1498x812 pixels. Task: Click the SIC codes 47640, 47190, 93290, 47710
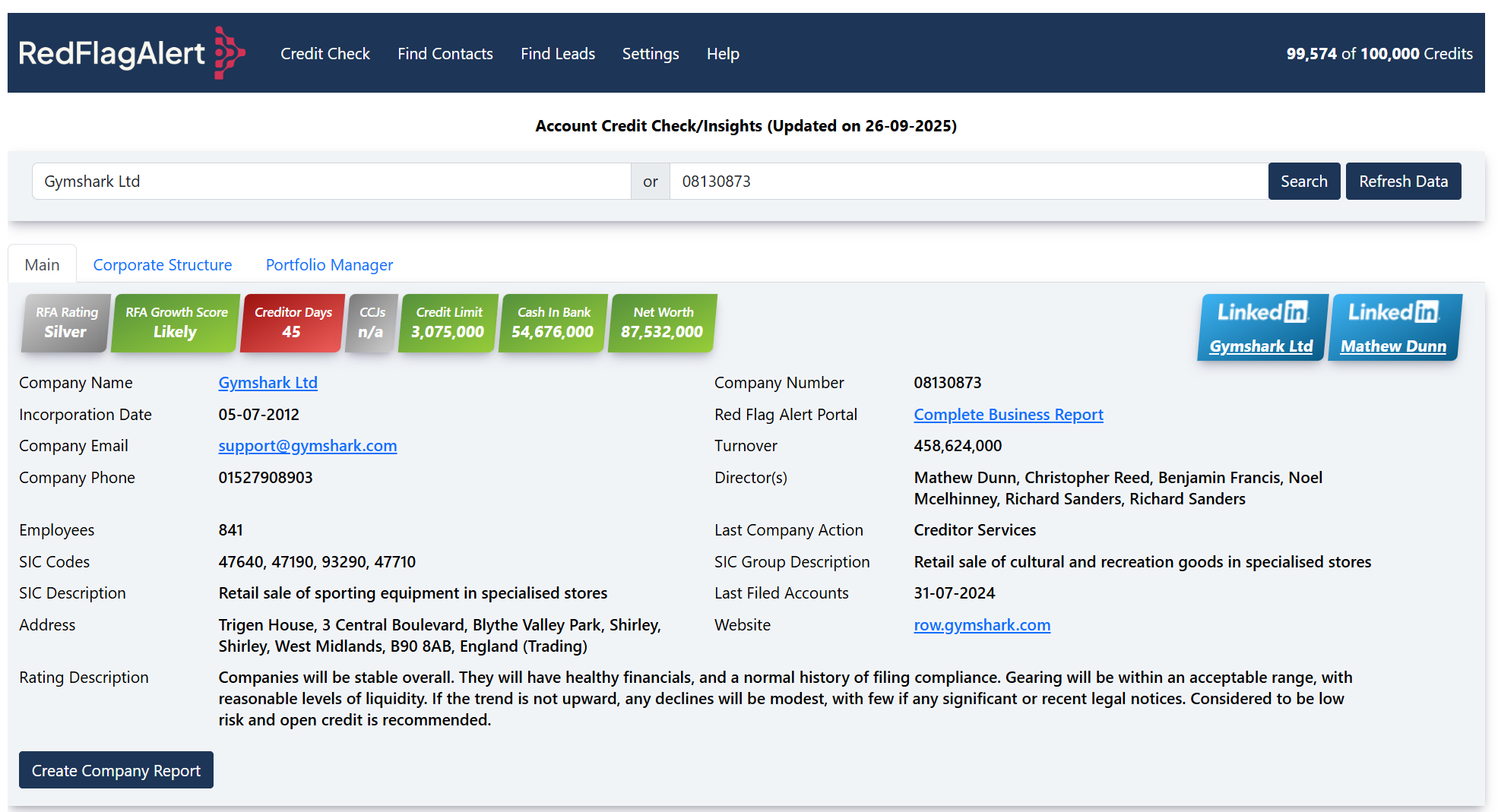click(x=317, y=562)
